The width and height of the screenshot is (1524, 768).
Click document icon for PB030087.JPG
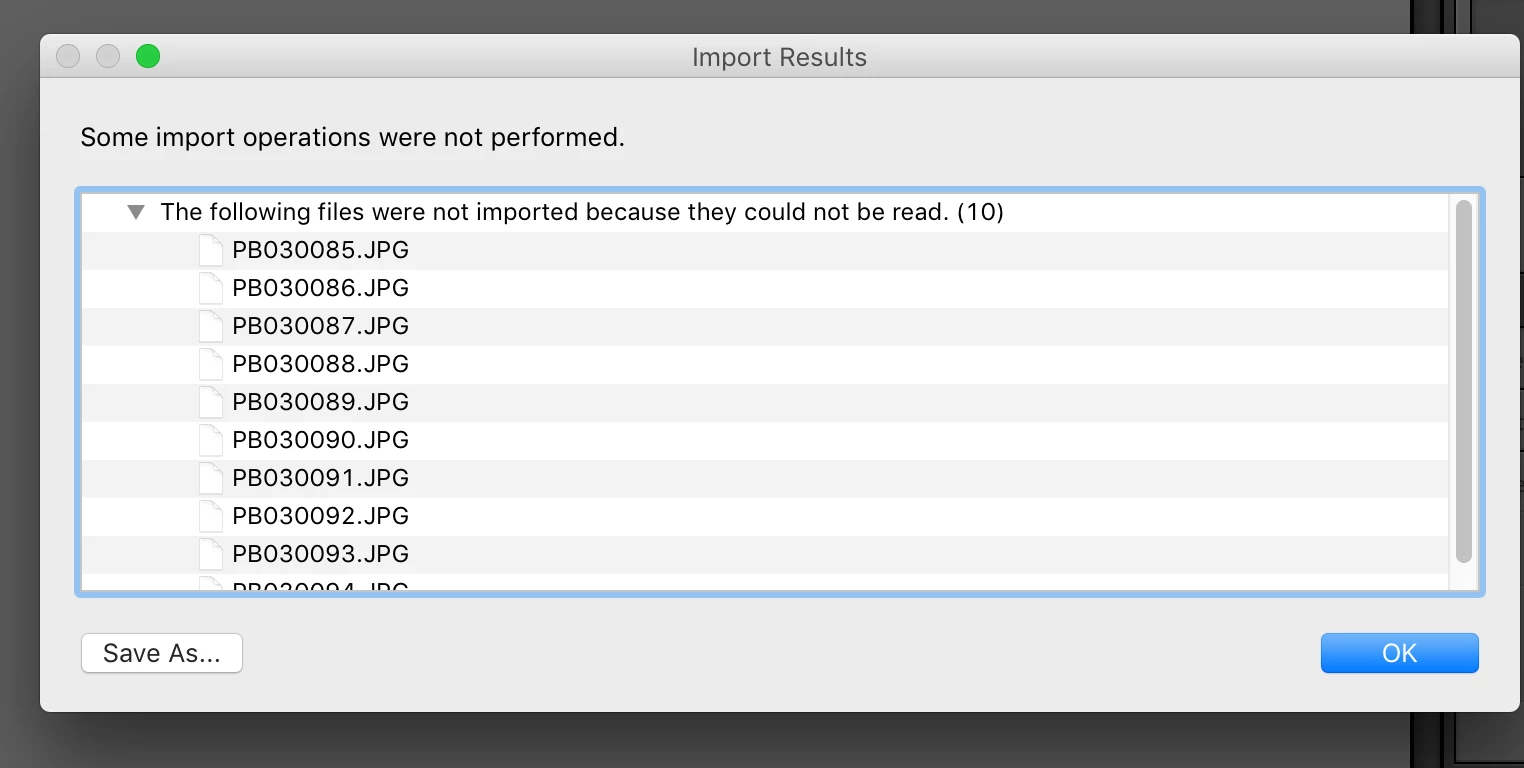210,326
